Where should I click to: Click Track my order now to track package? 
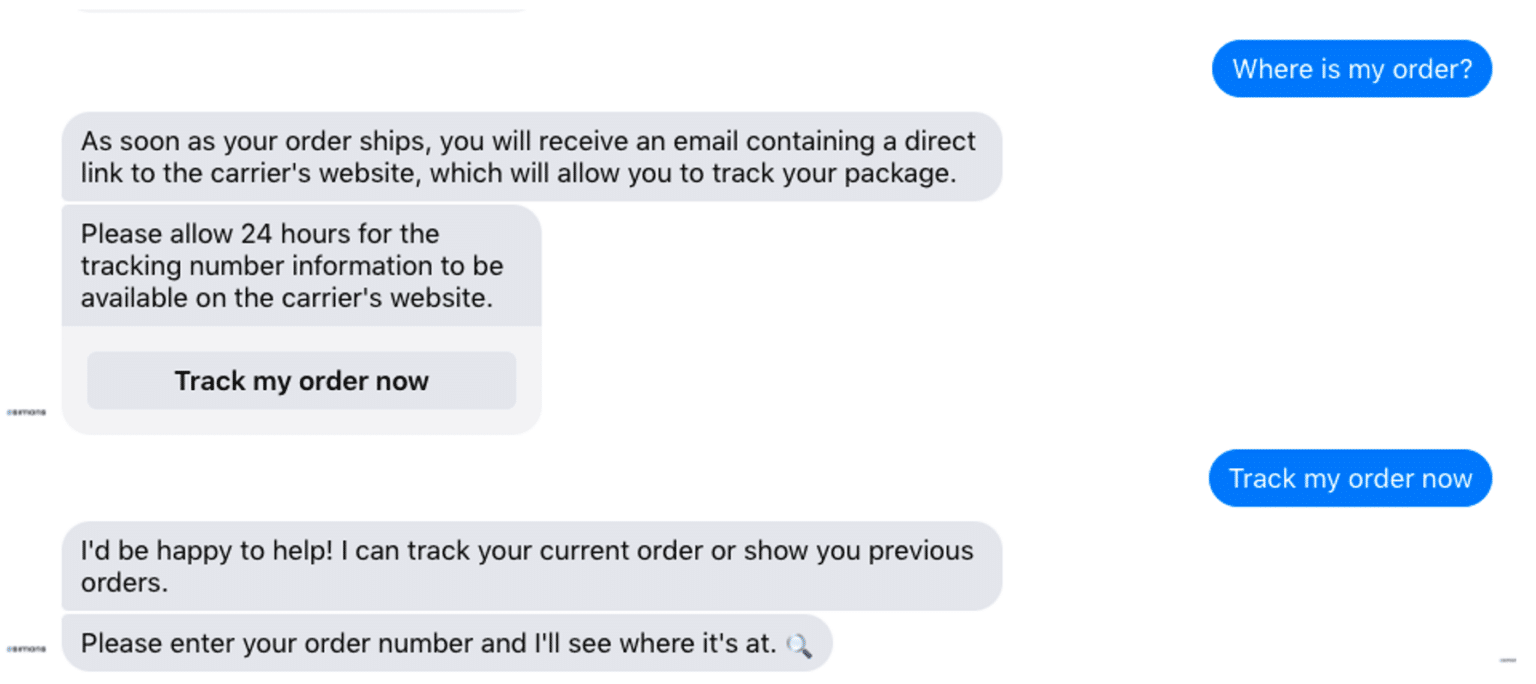click(301, 381)
